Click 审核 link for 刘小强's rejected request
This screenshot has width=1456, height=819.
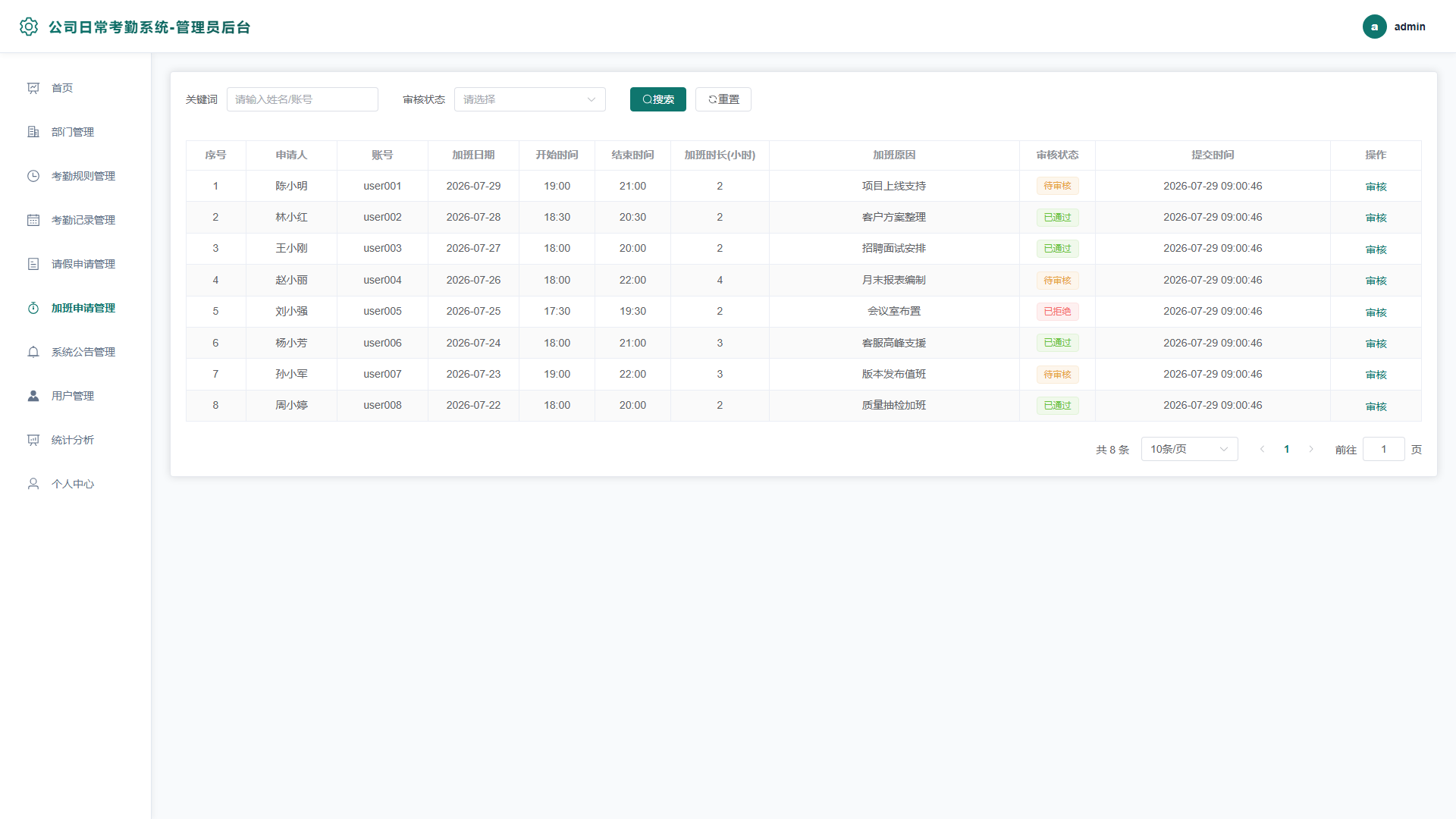[x=1376, y=312]
